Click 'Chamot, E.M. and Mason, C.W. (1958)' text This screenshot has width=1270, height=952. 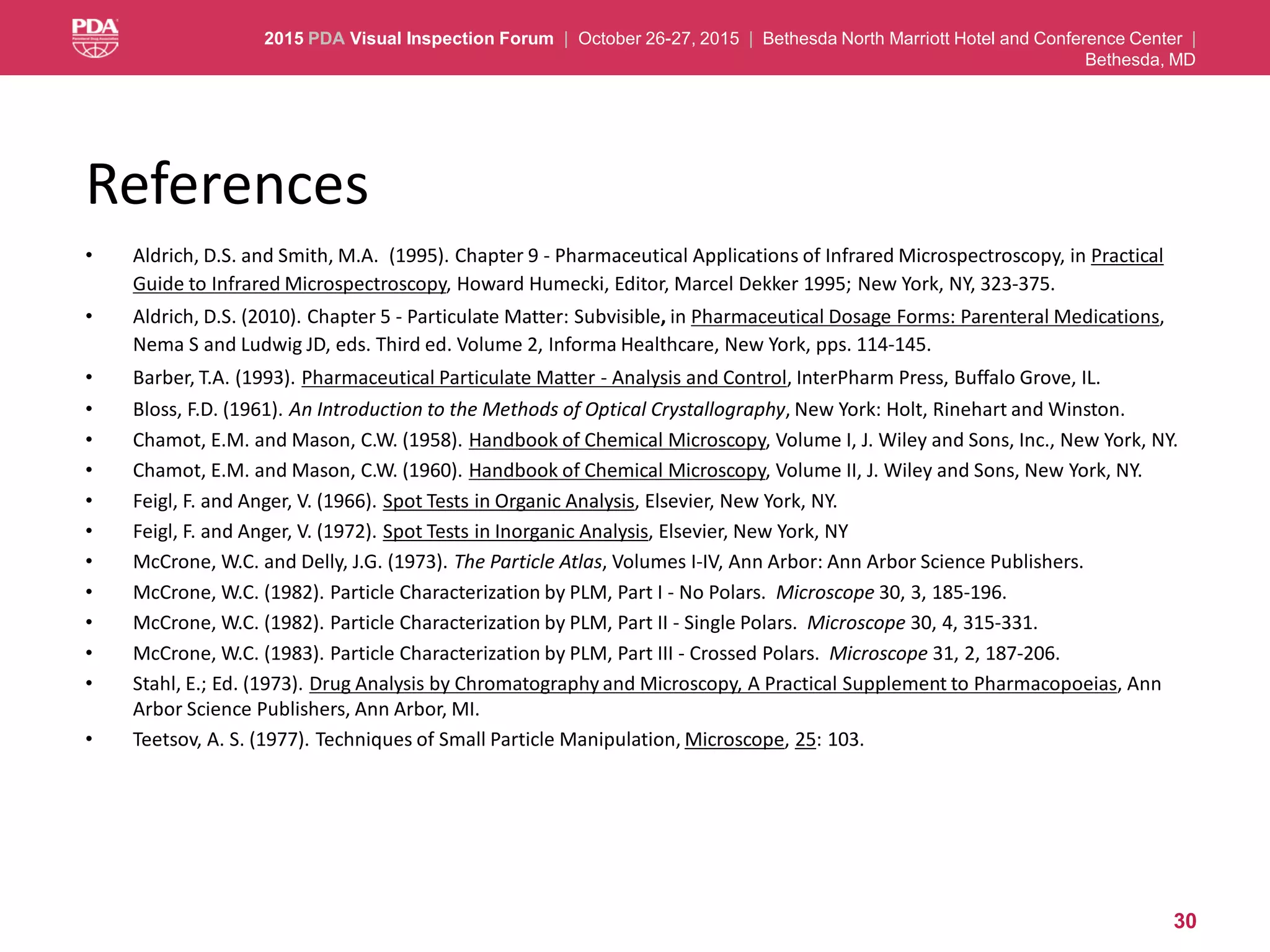coord(298,440)
